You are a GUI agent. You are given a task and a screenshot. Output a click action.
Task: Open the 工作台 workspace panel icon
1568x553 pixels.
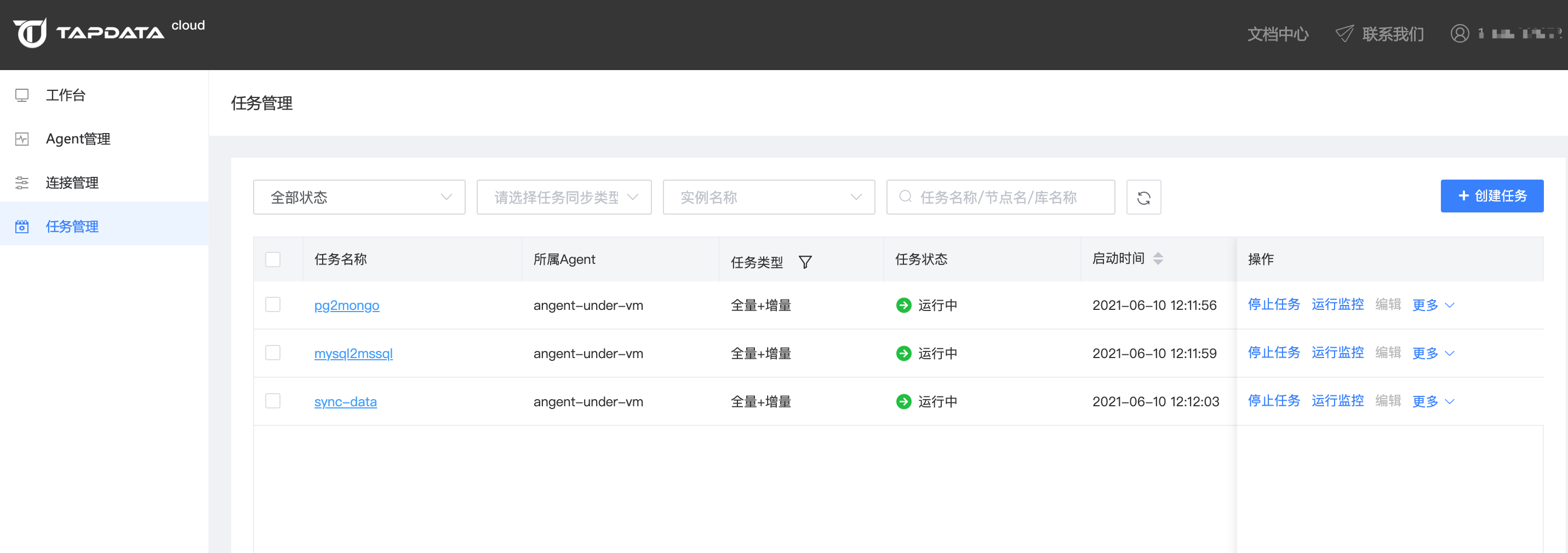click(x=22, y=95)
